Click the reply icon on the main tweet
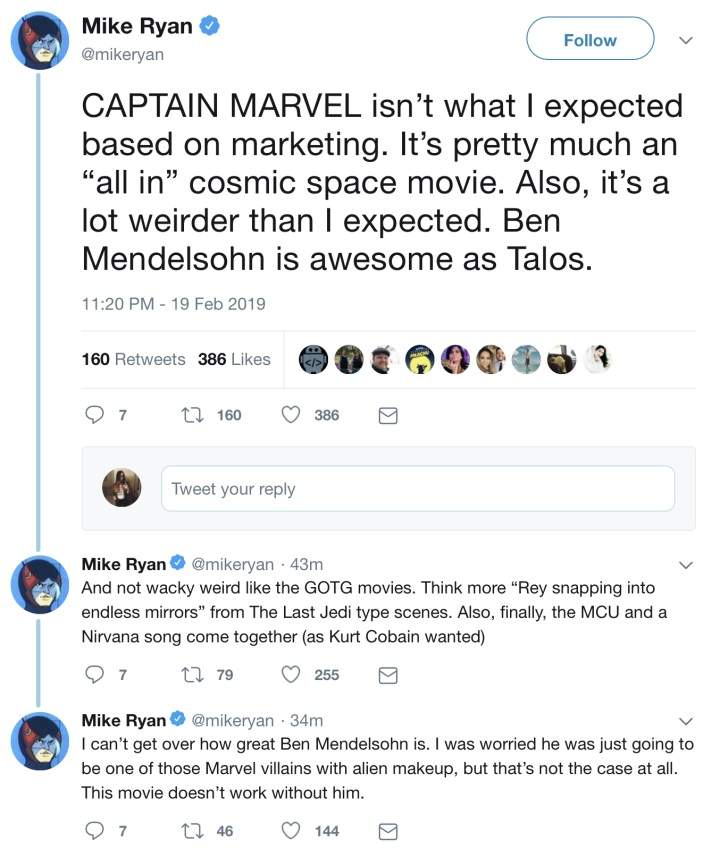Viewport: 720px width, 849px height. pyautogui.click(x=97, y=415)
